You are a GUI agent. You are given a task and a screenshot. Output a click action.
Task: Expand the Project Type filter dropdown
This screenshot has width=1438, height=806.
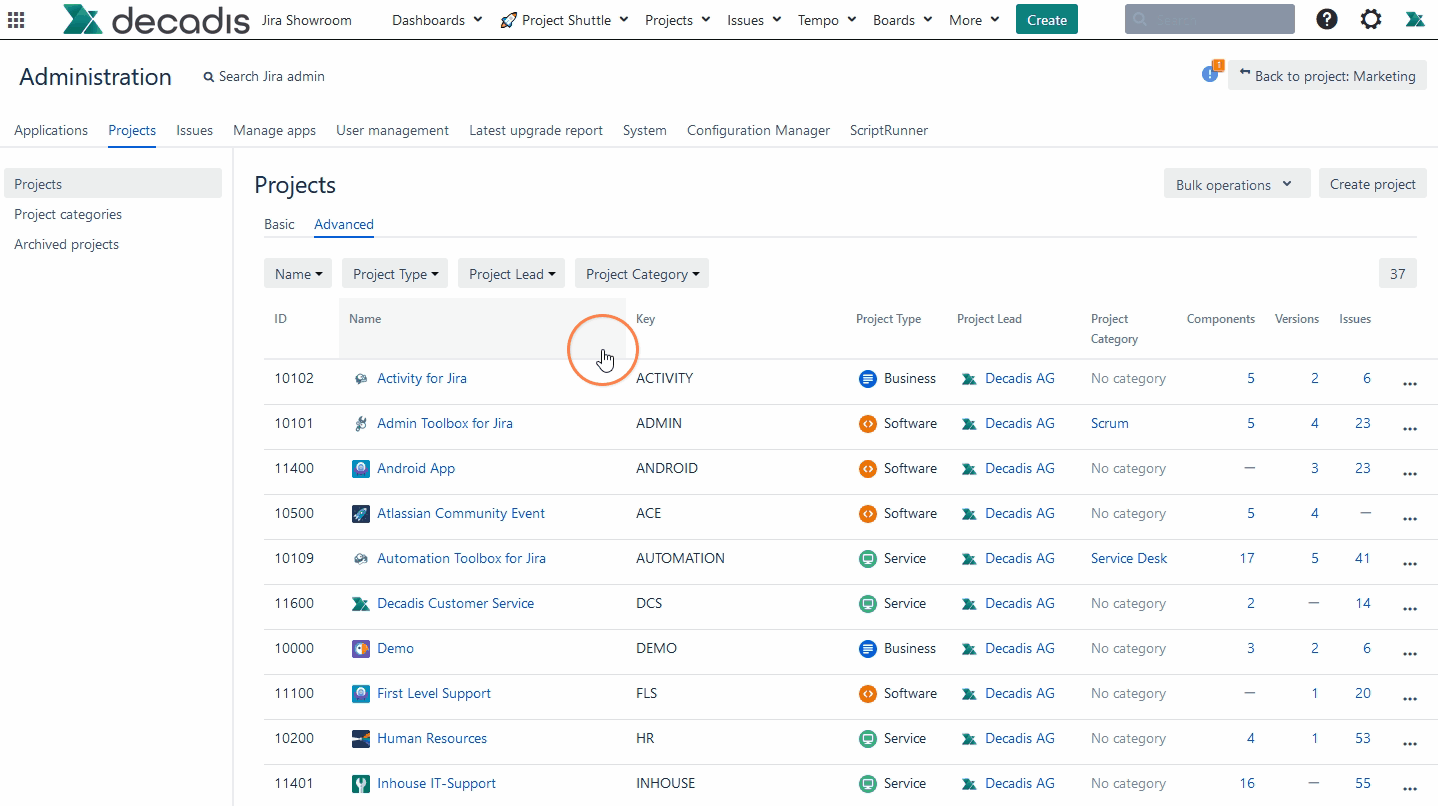tap(395, 274)
